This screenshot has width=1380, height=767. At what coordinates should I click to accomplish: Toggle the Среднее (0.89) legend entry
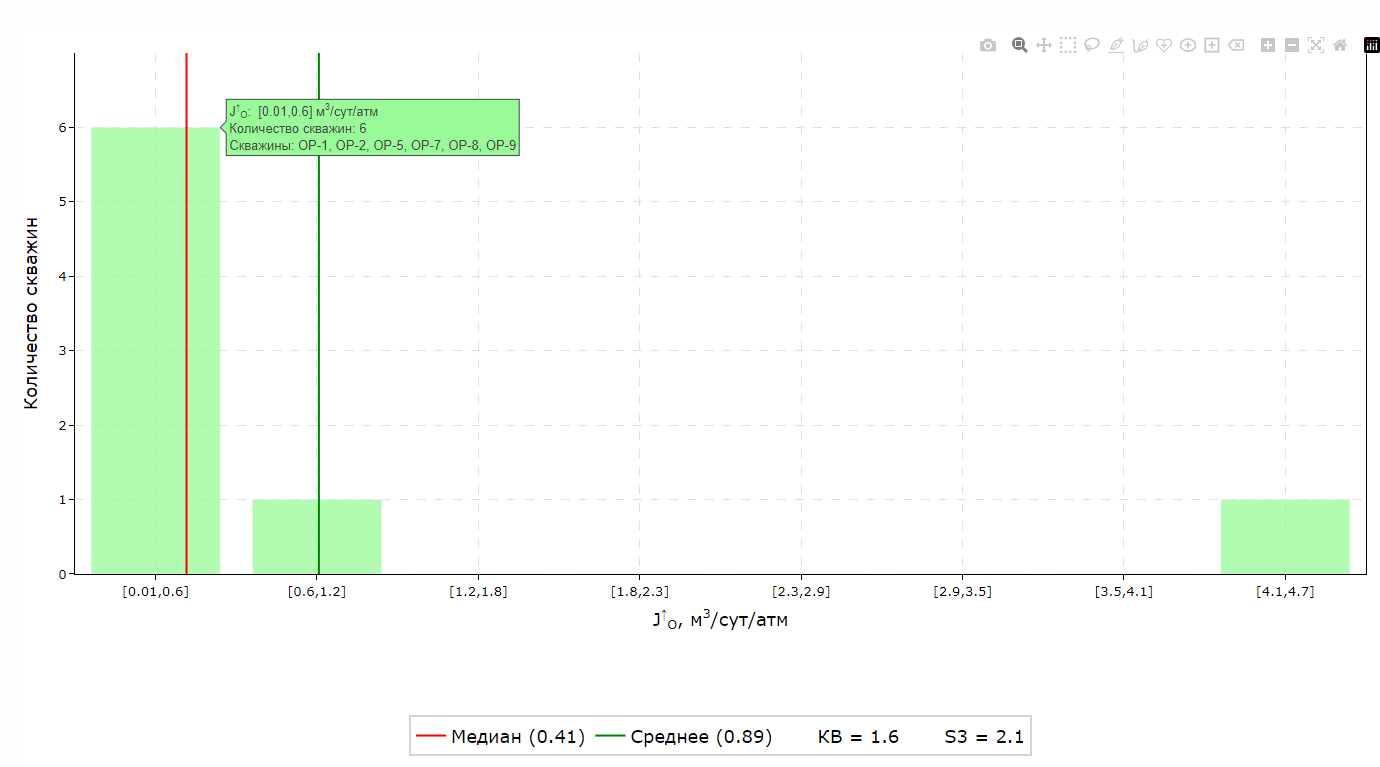click(684, 737)
